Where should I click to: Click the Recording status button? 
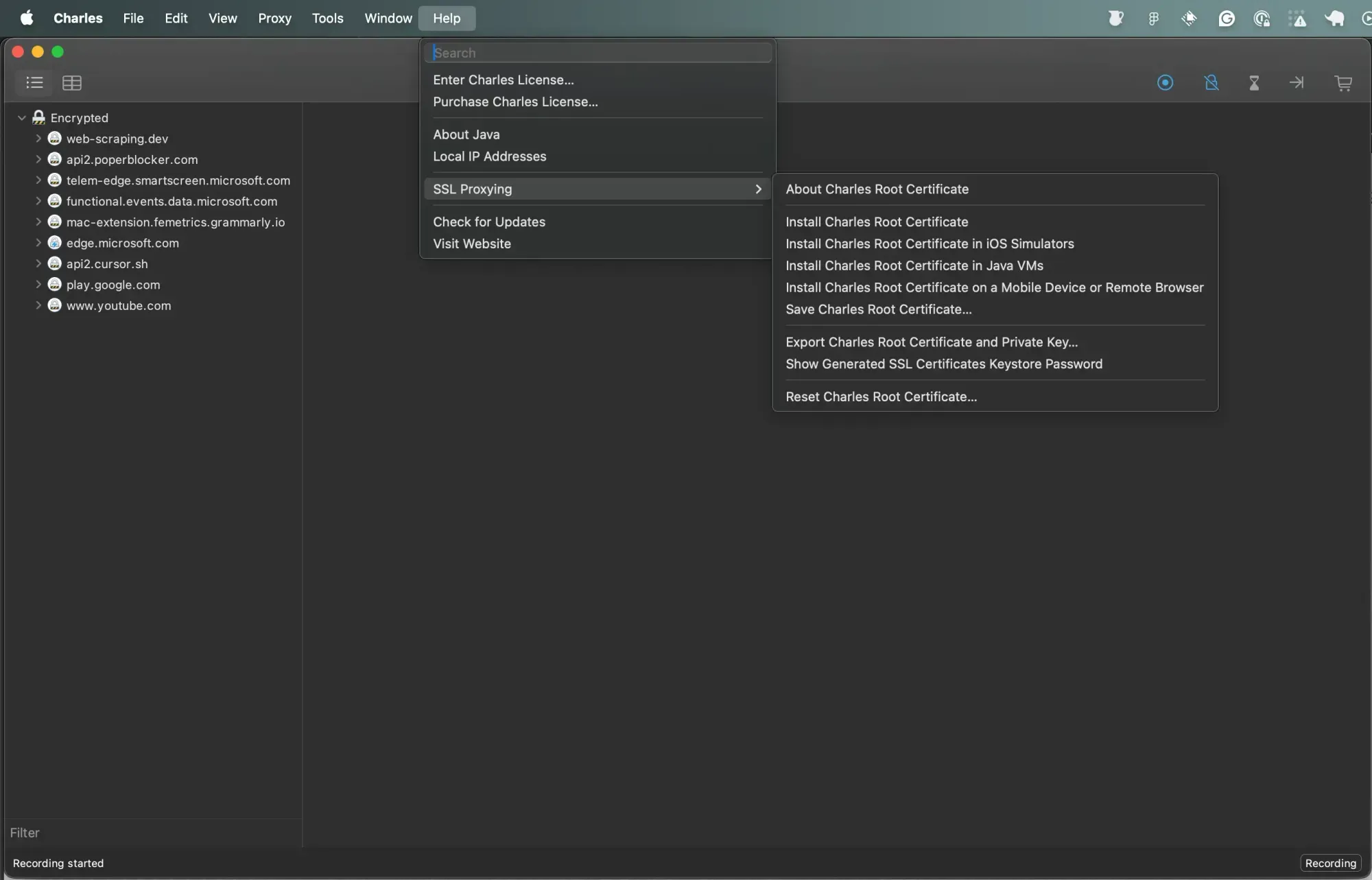[x=1330, y=863]
